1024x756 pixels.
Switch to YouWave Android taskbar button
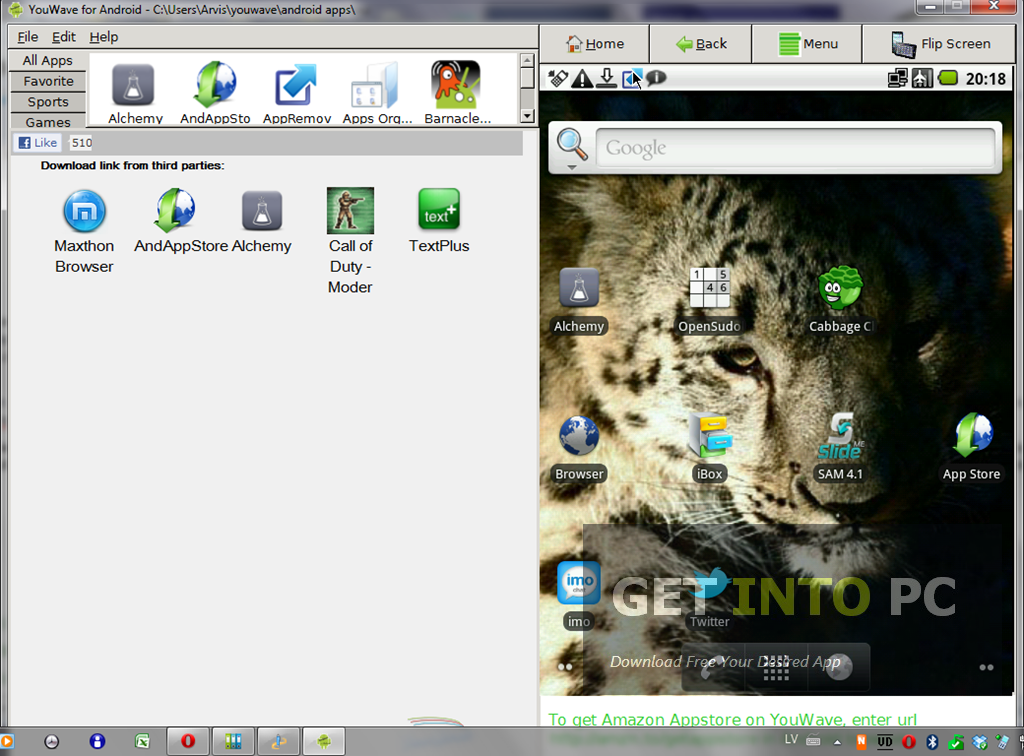pos(324,741)
